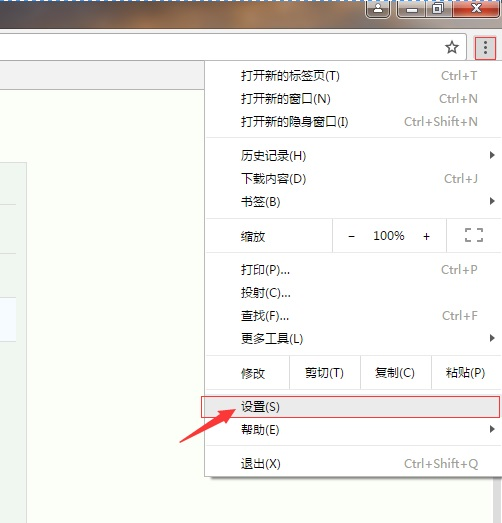Decrease zoom with the minus button
This screenshot has height=523, width=502.
pos(351,236)
